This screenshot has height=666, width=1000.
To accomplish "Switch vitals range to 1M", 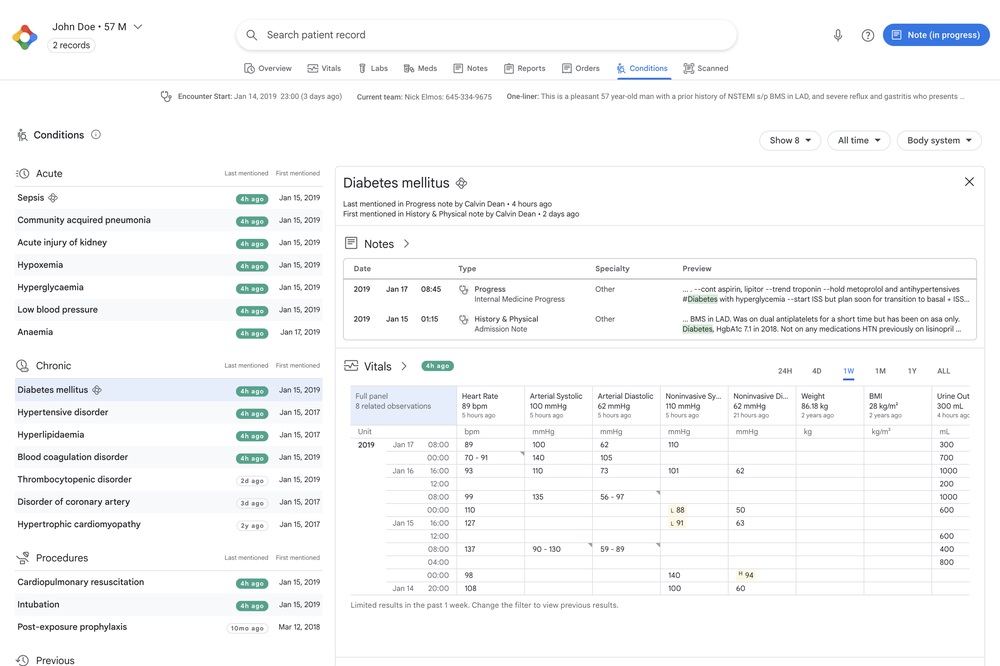I will click(880, 371).
